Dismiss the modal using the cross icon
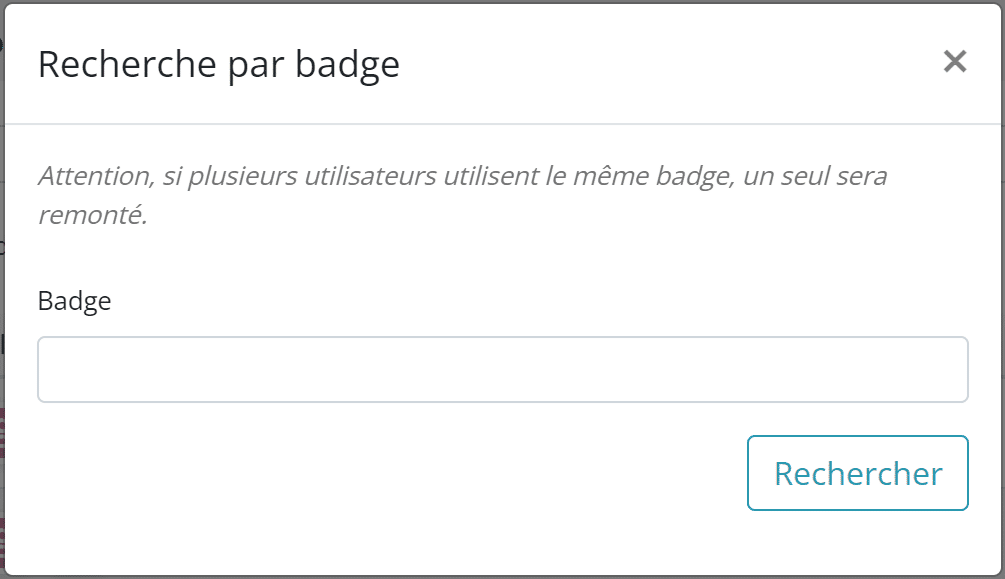 [954, 62]
